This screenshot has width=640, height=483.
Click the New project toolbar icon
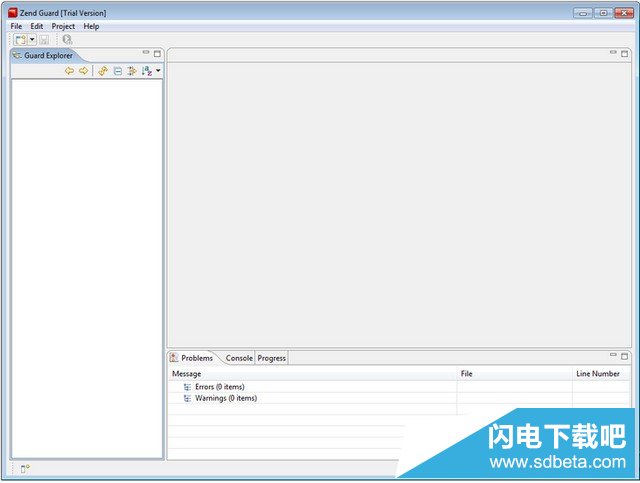(19, 39)
